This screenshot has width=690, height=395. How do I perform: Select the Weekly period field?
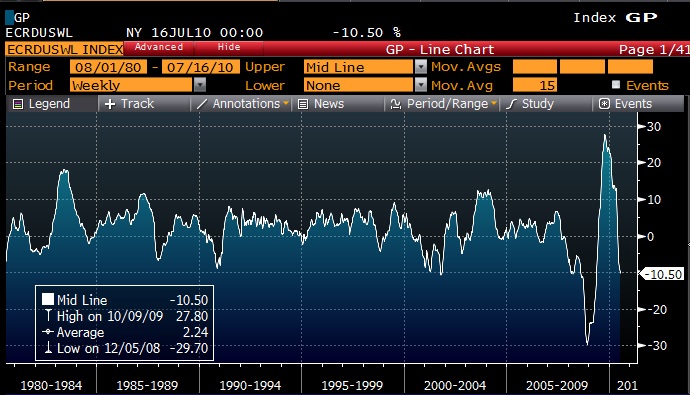pyautogui.click(x=132, y=85)
